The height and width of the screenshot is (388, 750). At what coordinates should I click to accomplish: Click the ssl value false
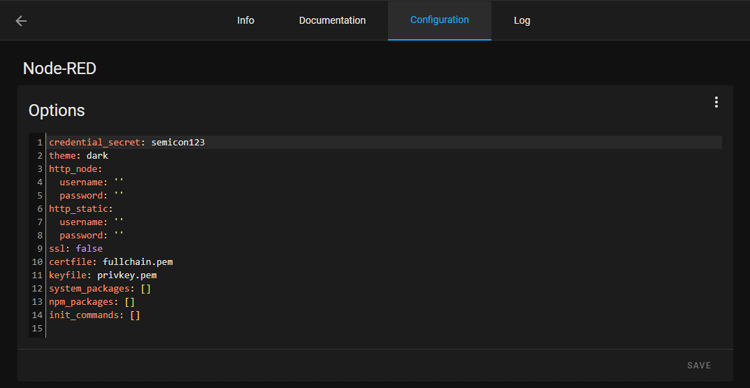[x=89, y=249]
